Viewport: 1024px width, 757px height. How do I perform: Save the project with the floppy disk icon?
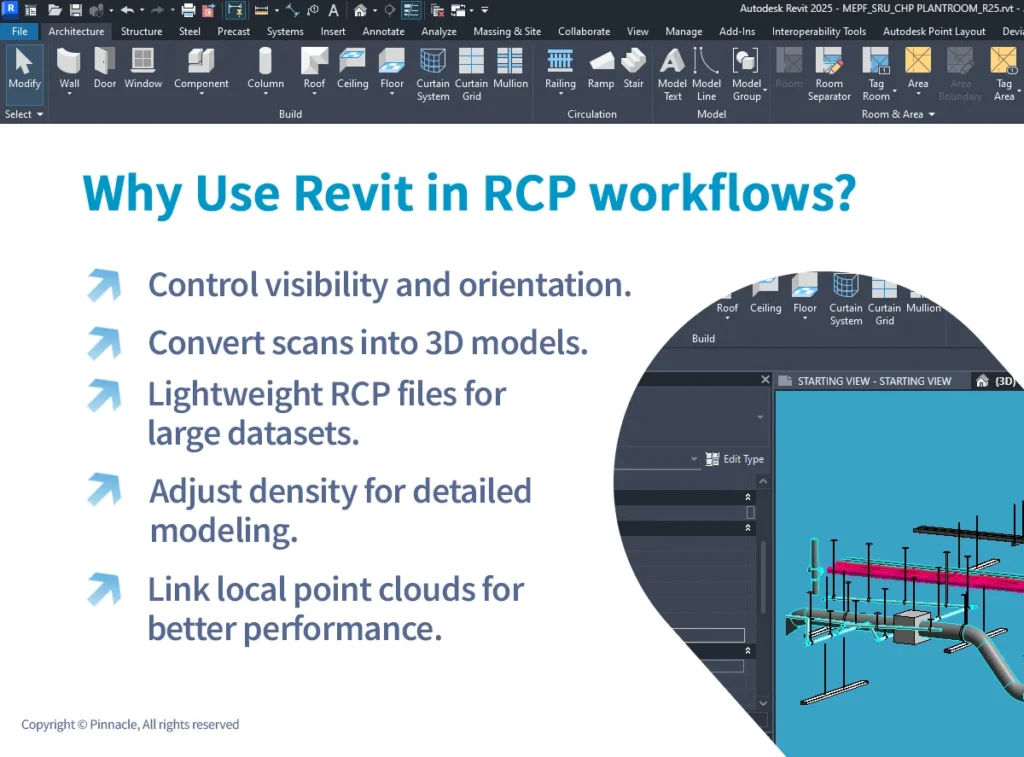[76, 10]
